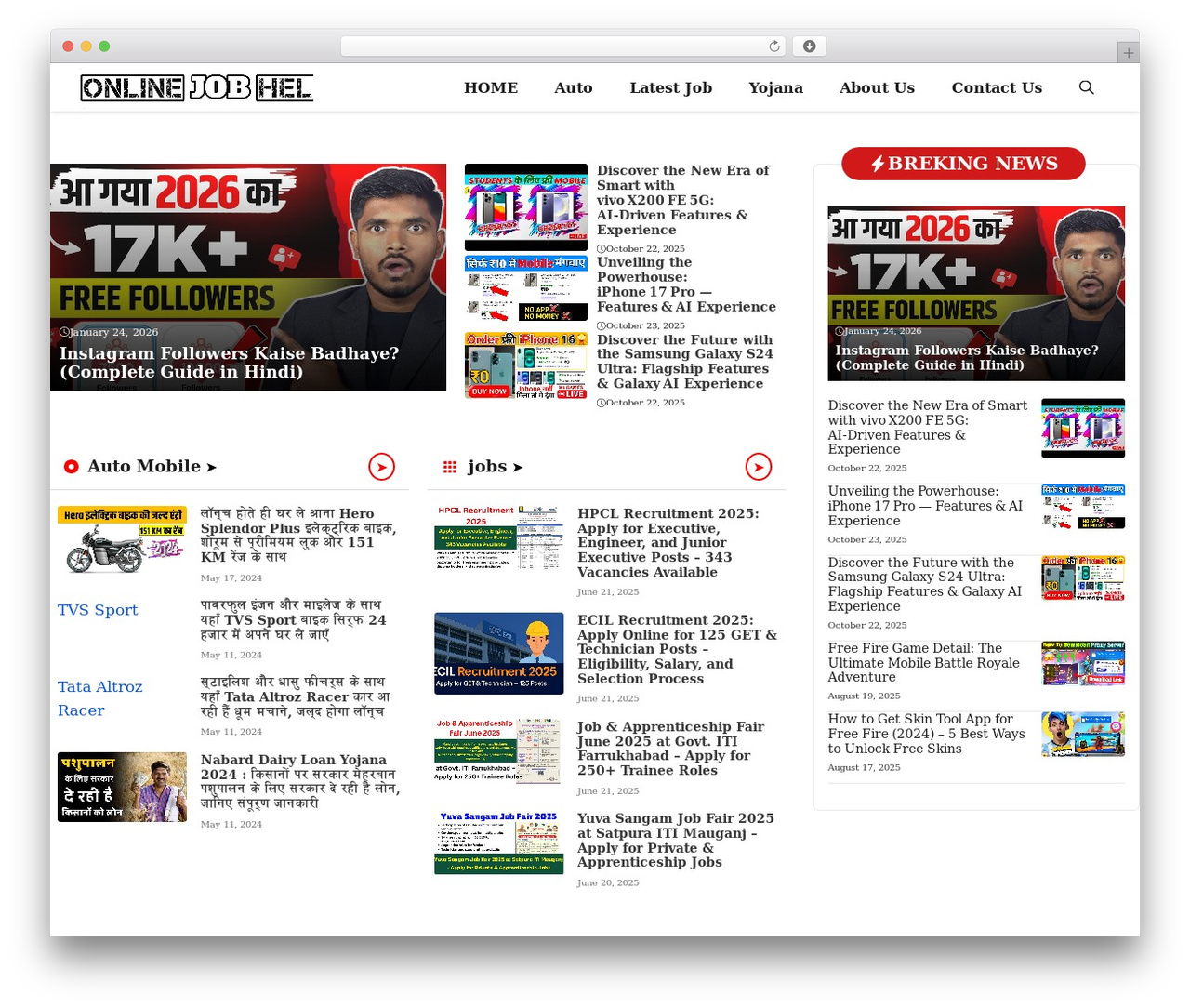Viewport: 1190px width, 1008px height.
Task: Go to the About Us page
Action: click(x=877, y=87)
